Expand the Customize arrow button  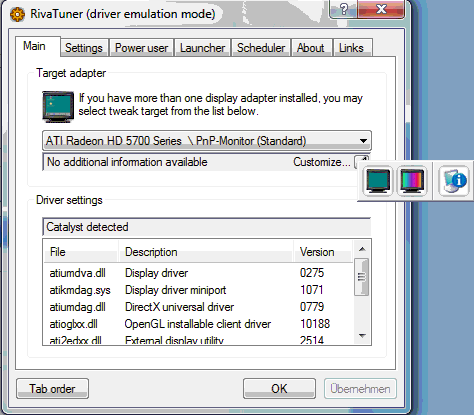pos(362,162)
